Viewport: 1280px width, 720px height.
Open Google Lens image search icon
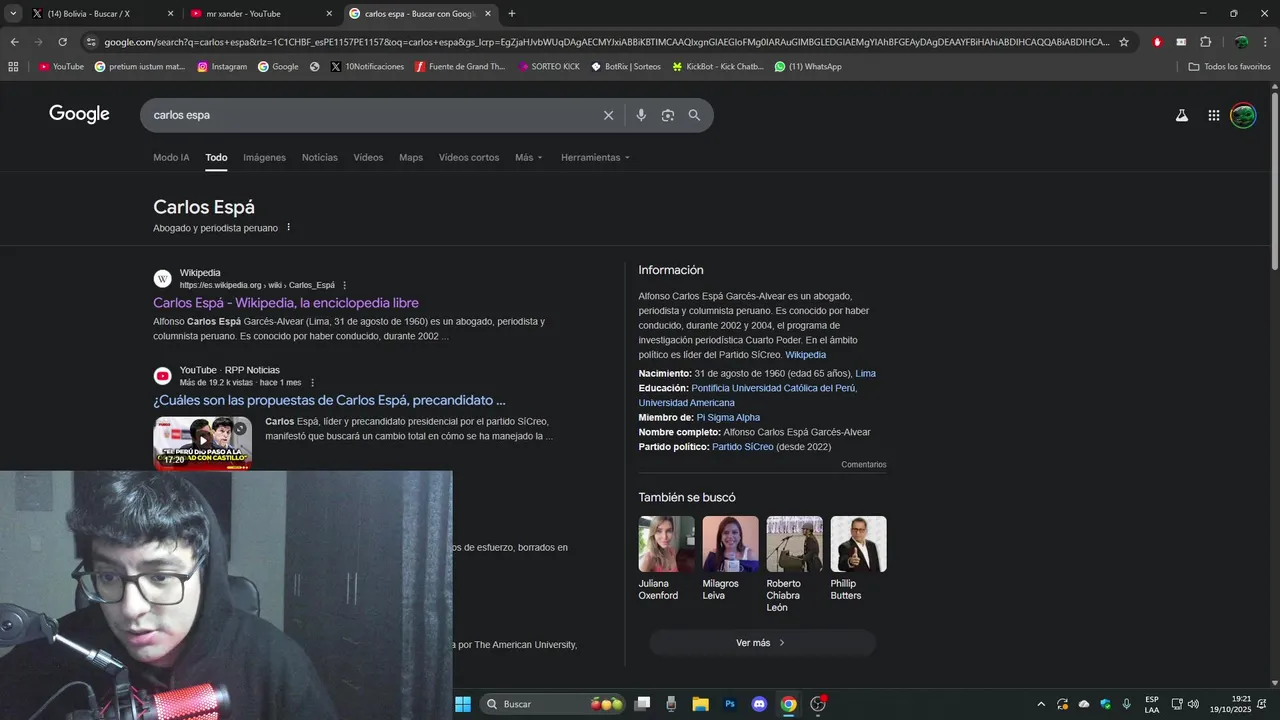(668, 115)
